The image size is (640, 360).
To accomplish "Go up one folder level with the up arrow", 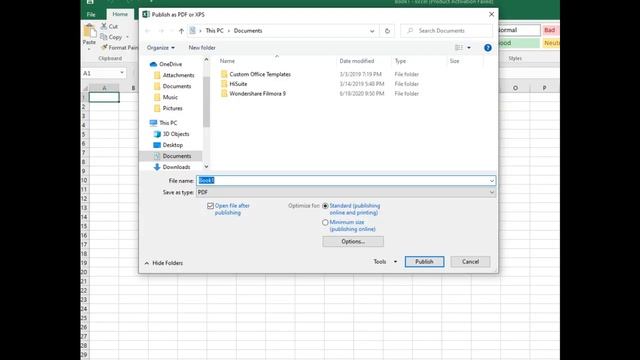I will [181, 31].
